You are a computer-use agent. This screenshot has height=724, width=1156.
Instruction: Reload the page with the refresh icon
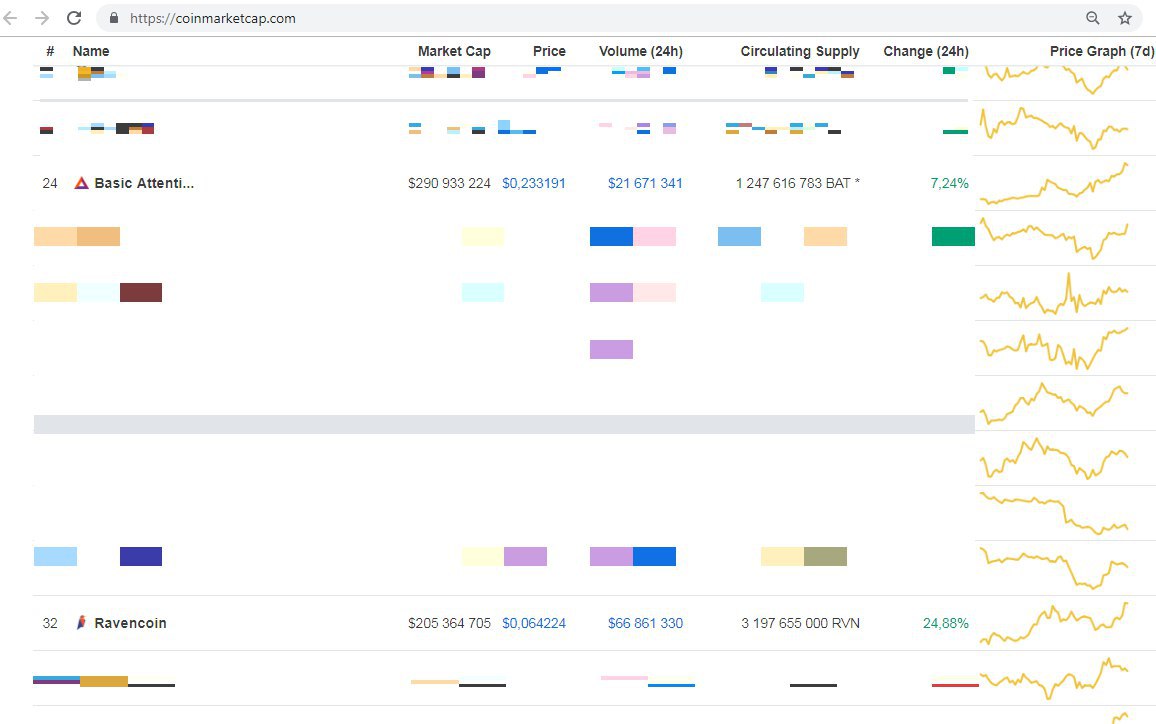click(x=74, y=18)
